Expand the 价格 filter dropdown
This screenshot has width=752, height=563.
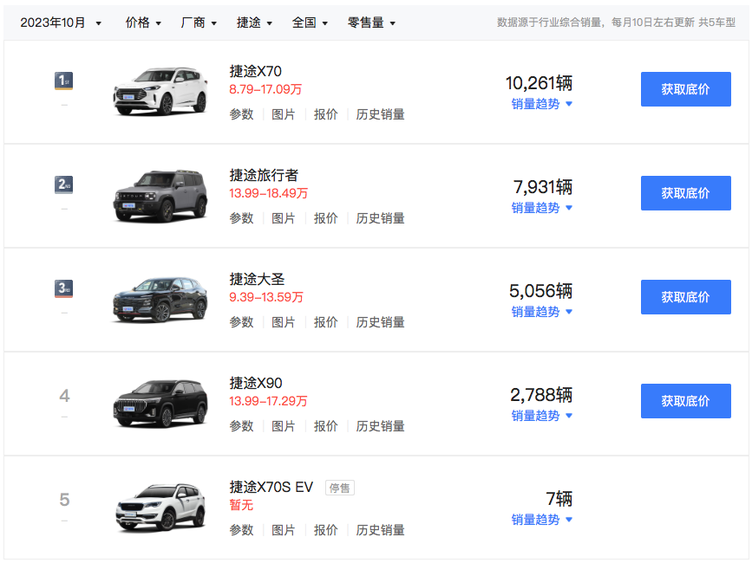[143, 22]
